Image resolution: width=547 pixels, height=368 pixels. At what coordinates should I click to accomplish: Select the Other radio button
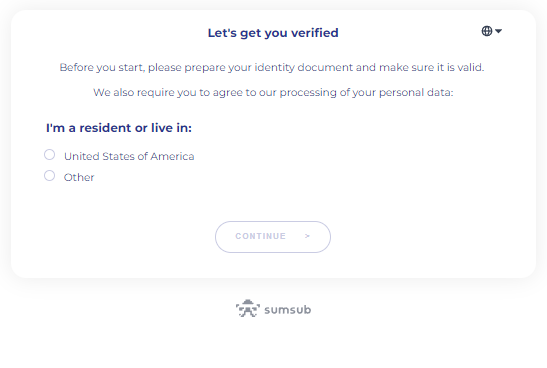tap(50, 175)
